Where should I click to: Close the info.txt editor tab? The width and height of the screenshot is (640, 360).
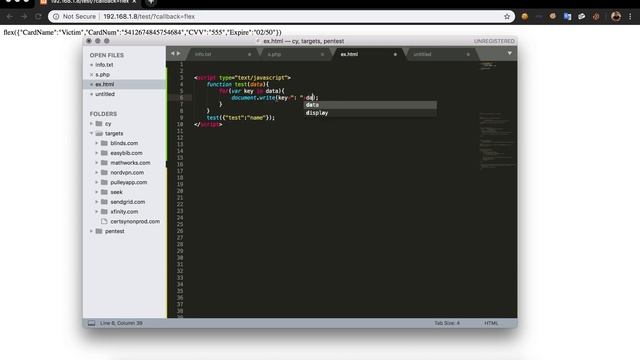[x=249, y=54]
